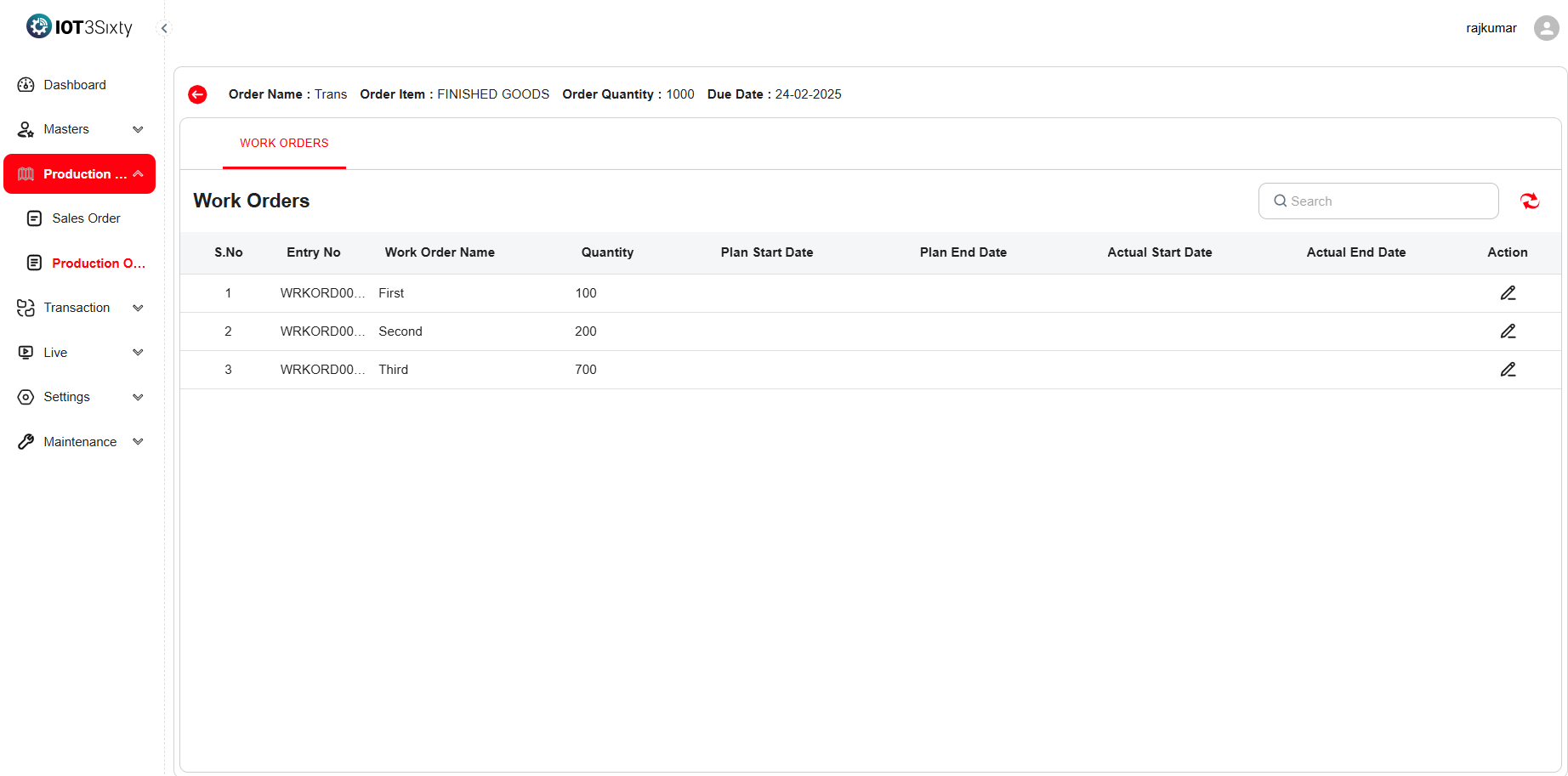Select the WORK ORDERS tab
The image size is (1568, 776).
284,143
